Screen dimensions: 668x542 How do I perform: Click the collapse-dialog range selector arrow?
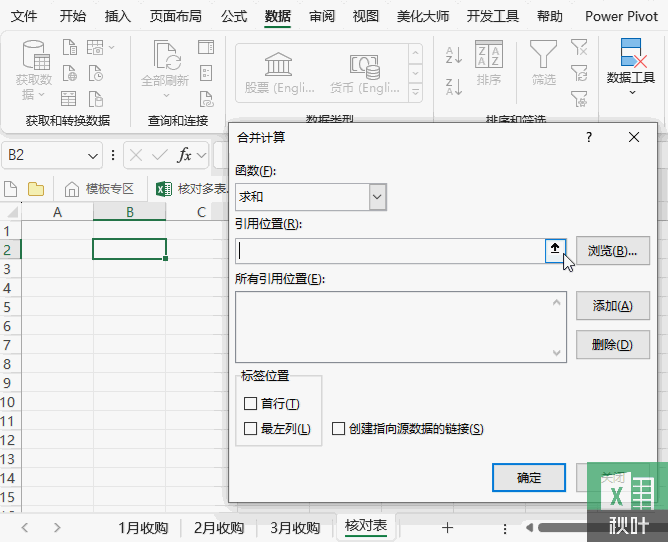coord(556,251)
